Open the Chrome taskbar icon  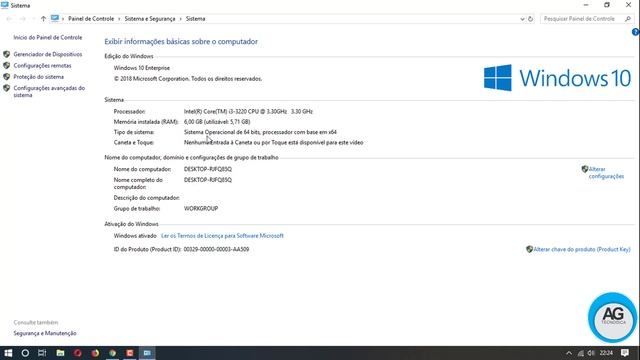[x=113, y=353]
